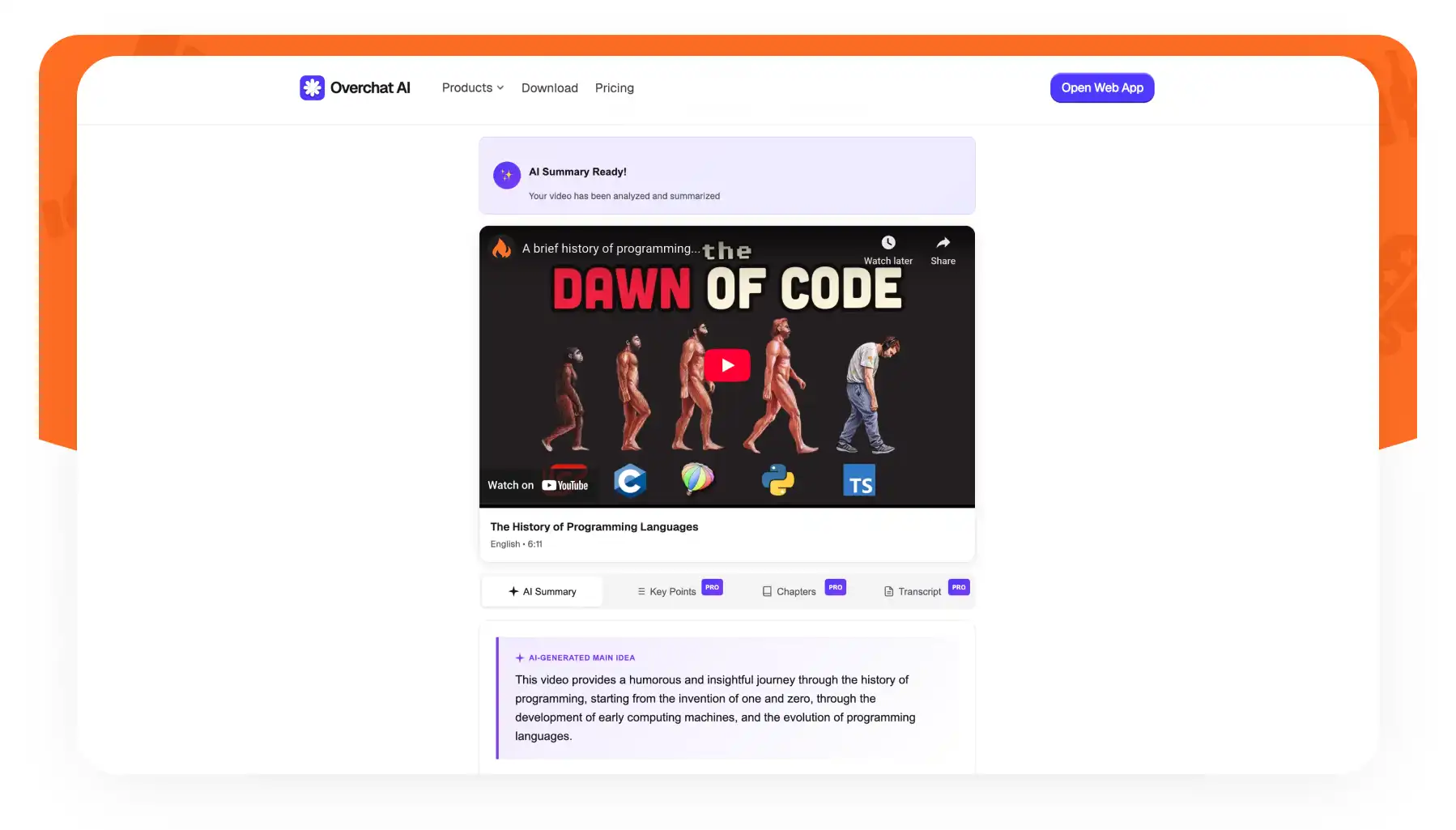This screenshot has width=1456, height=830.
Task: Click the Python logo in the thumbnail
Action: [x=777, y=479]
